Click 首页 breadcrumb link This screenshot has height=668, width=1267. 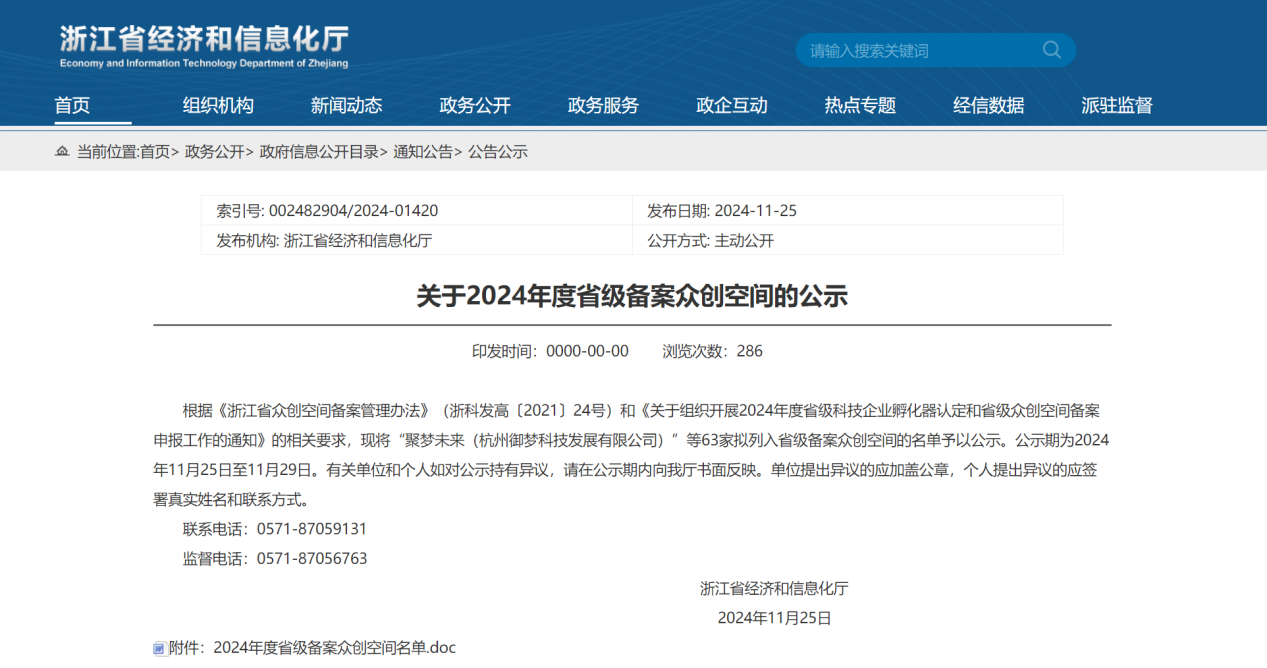(155, 152)
